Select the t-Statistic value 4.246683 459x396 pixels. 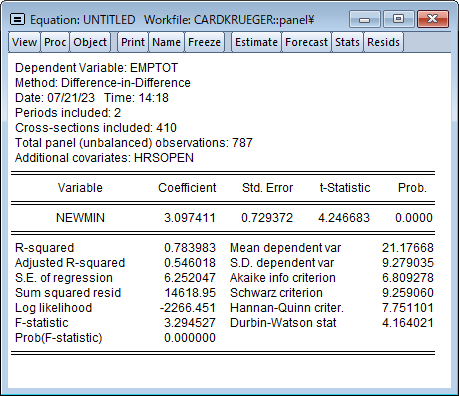(344, 218)
